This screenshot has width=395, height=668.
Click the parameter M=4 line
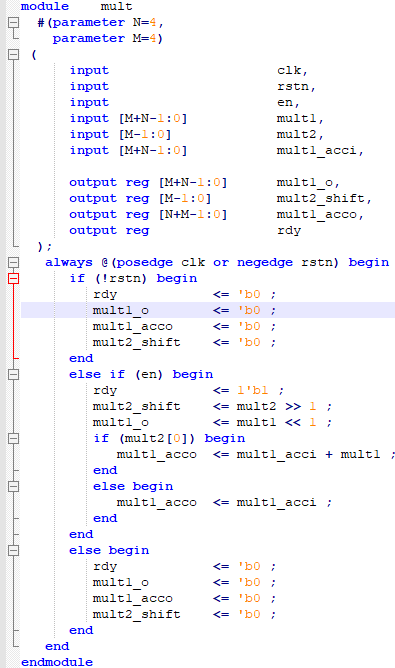tap(107, 38)
